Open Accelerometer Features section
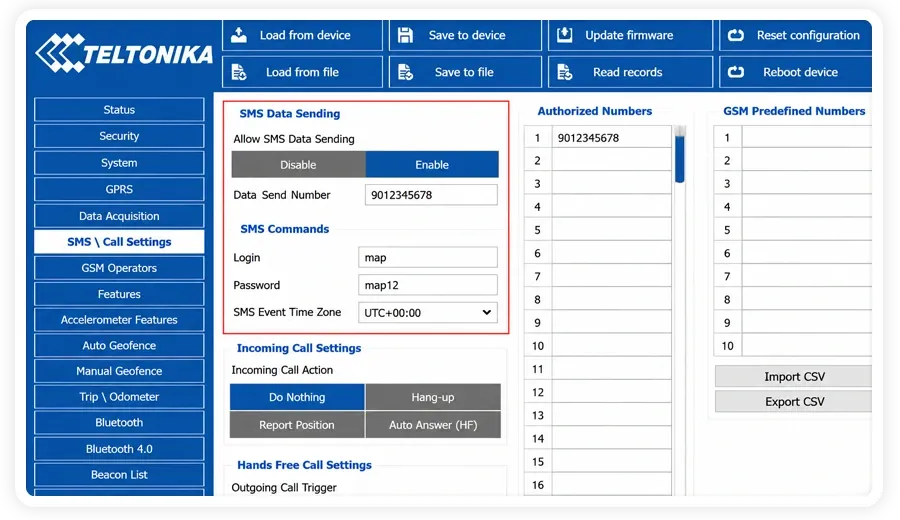Screen dimensions: 900x520 tap(119, 320)
